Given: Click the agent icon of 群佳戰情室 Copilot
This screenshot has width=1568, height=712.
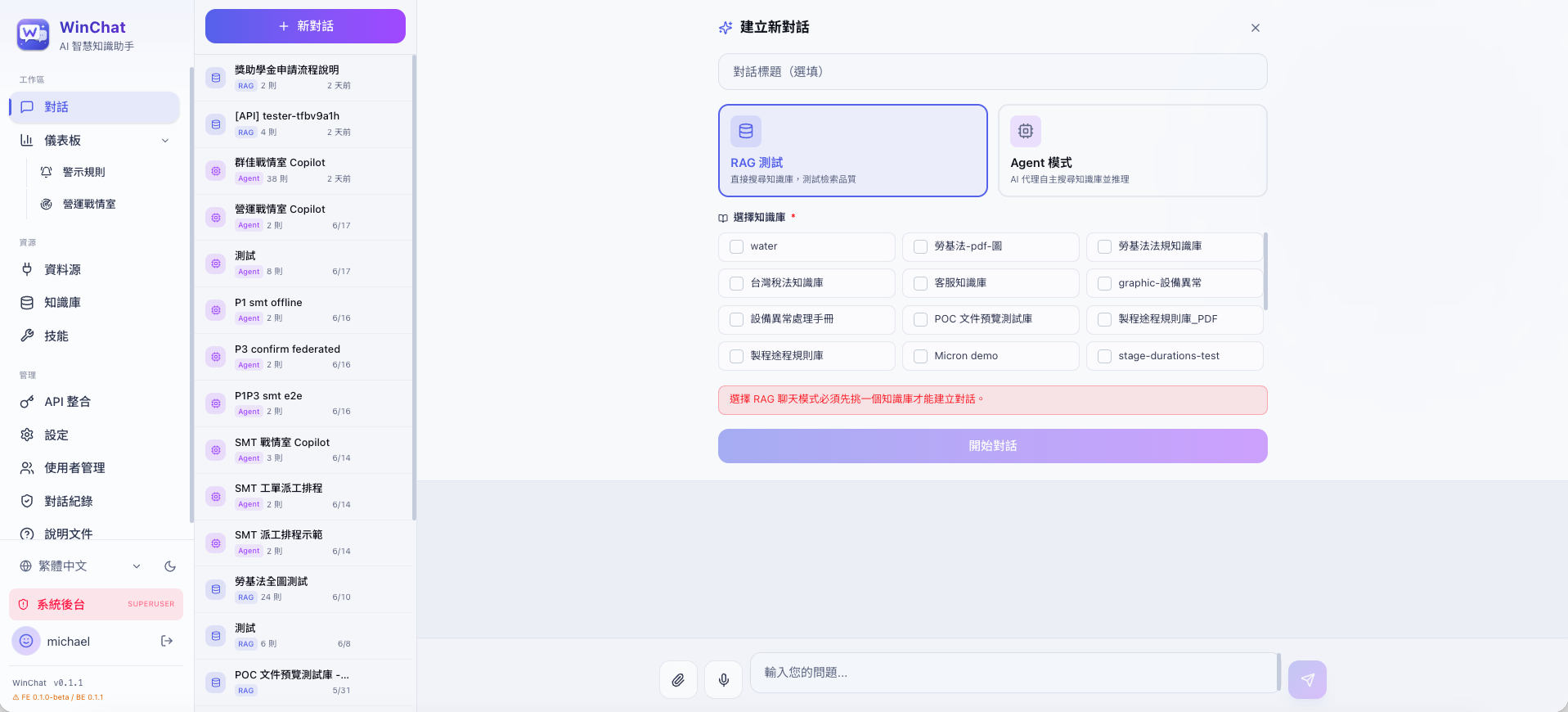Looking at the screenshot, I should 216,171.
